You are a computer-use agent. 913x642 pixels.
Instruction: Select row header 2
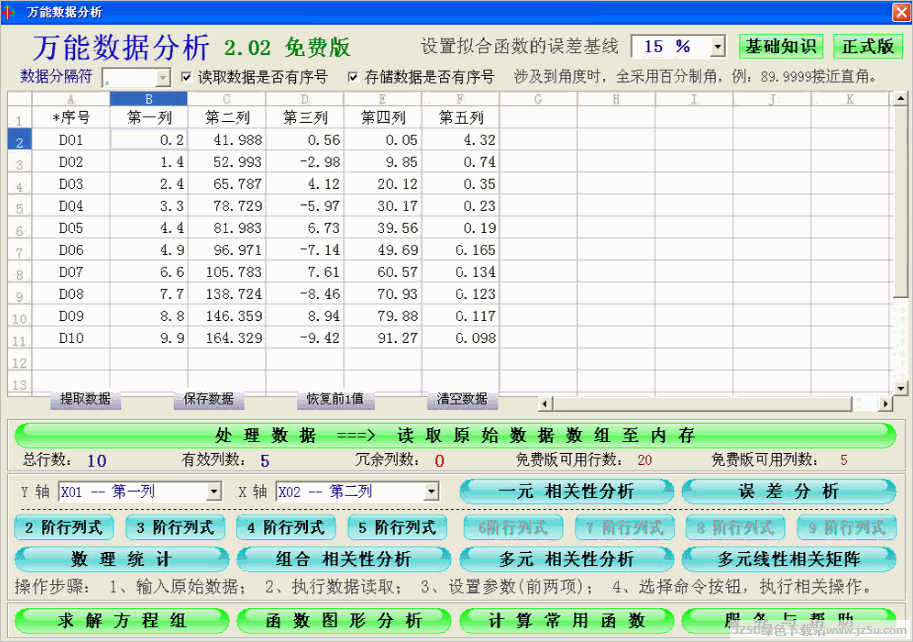coord(19,140)
